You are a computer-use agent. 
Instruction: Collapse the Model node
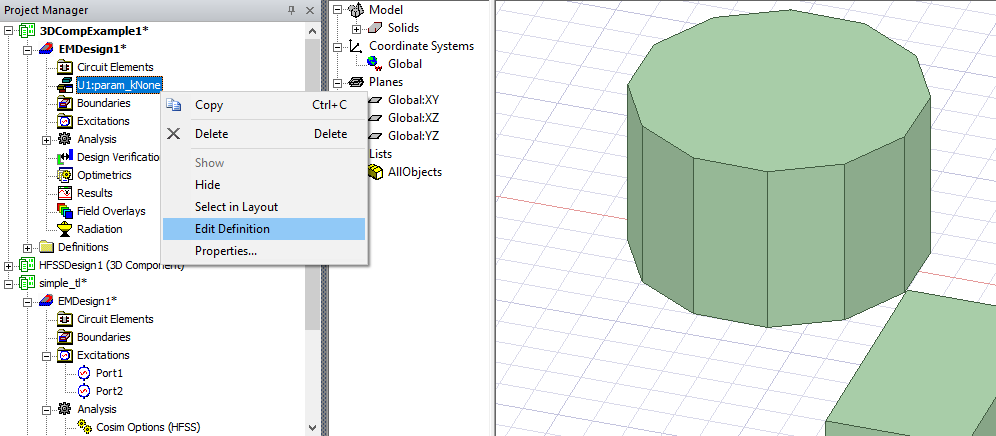(337, 10)
